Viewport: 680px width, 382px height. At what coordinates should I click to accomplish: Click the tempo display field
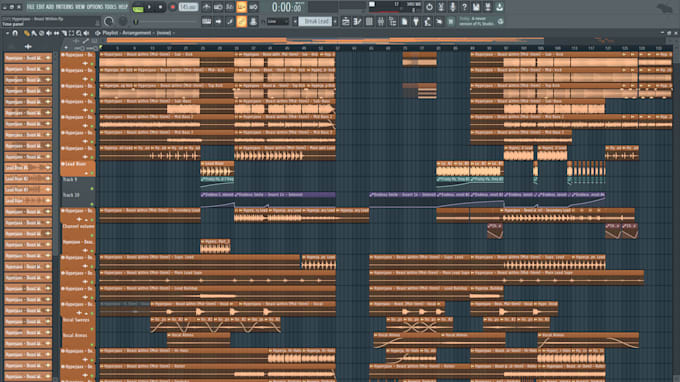click(188, 7)
